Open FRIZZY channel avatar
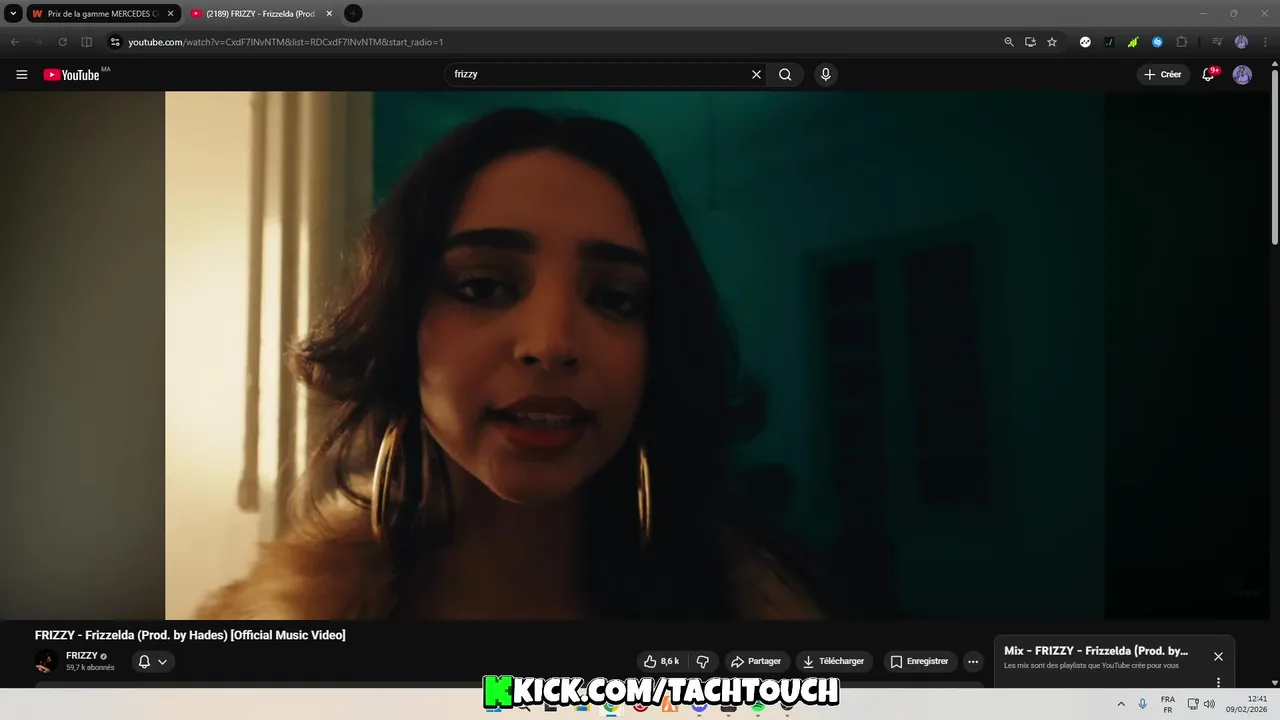The height and width of the screenshot is (720, 1280). (x=46, y=661)
